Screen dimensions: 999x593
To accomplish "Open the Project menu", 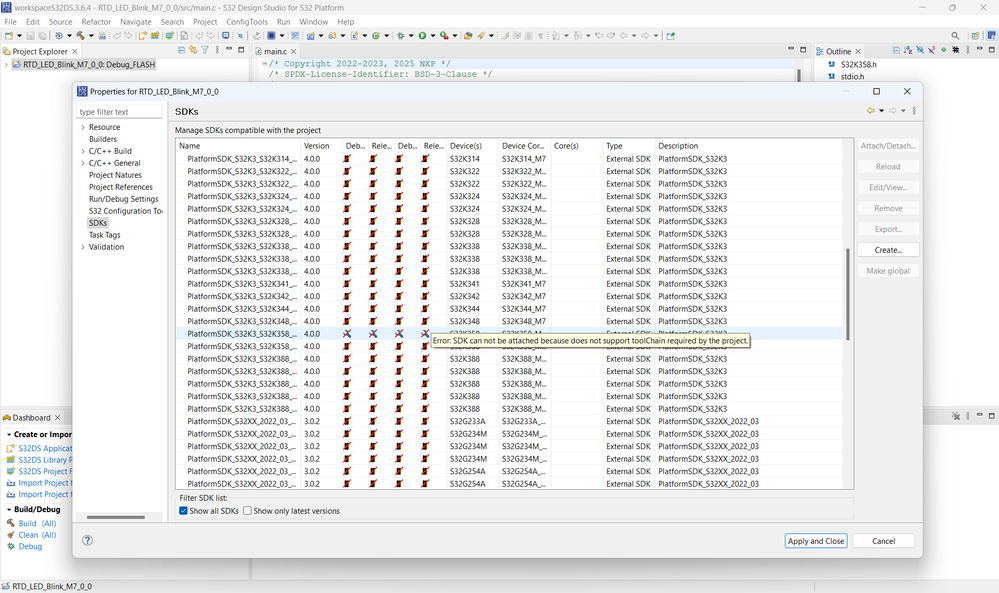I will click(x=205, y=22).
